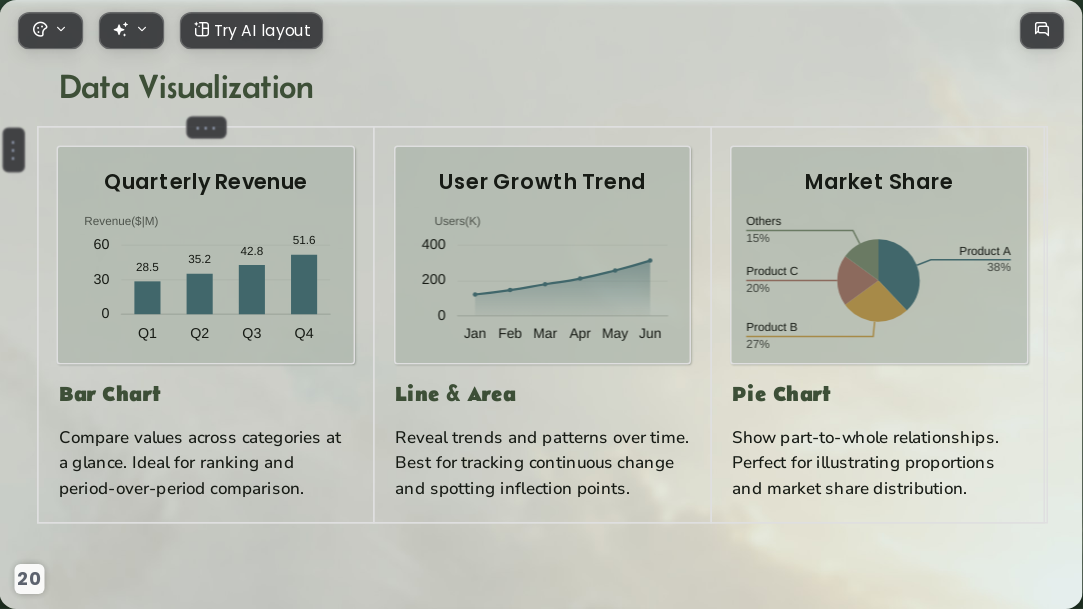Click the vertical dots handle on left edge
Viewport: 1083px width, 609px height.
point(13,150)
